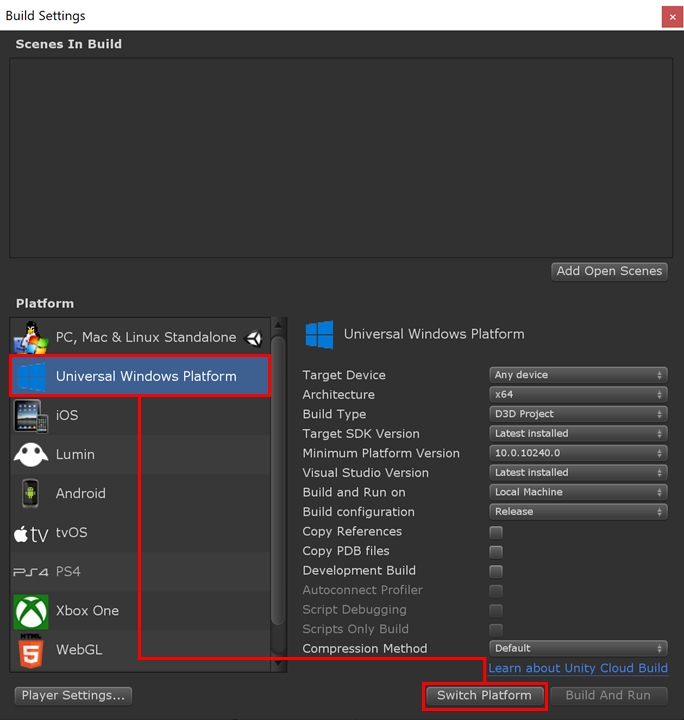Open the Target Device dropdown
The height and width of the screenshot is (720, 684).
point(578,375)
